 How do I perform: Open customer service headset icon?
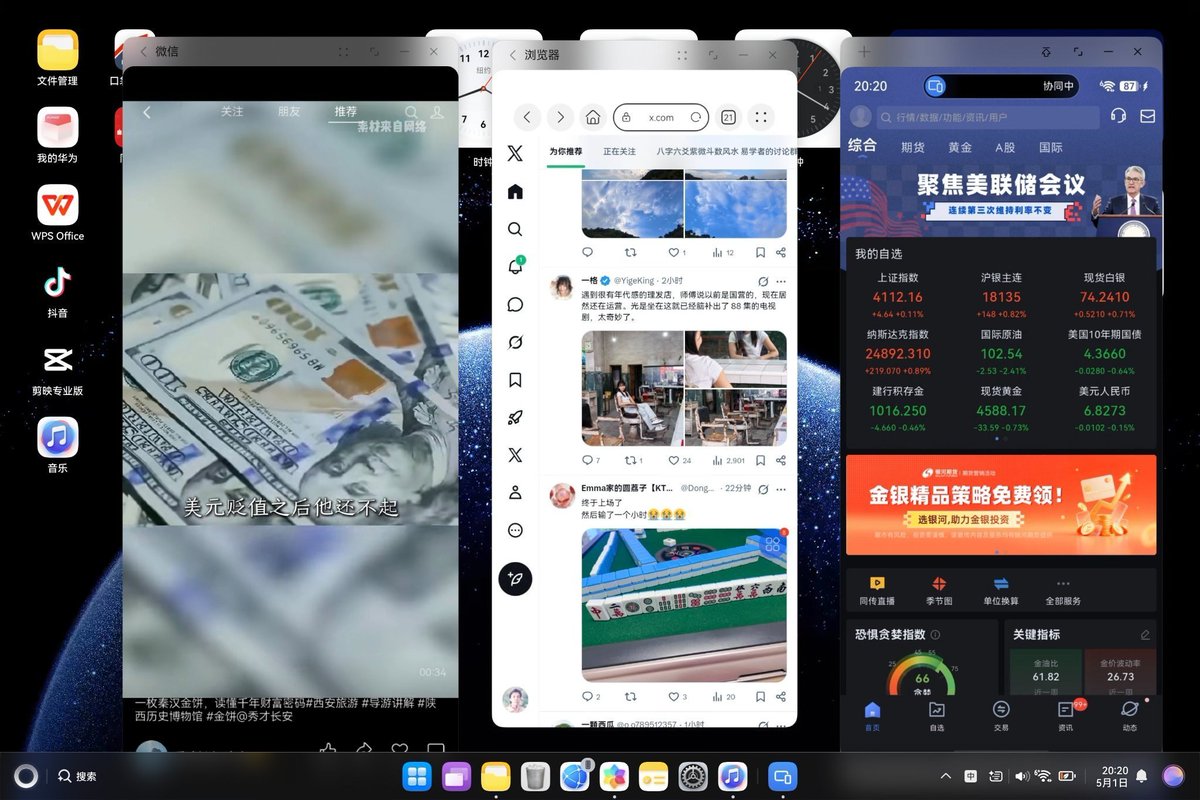(1118, 116)
